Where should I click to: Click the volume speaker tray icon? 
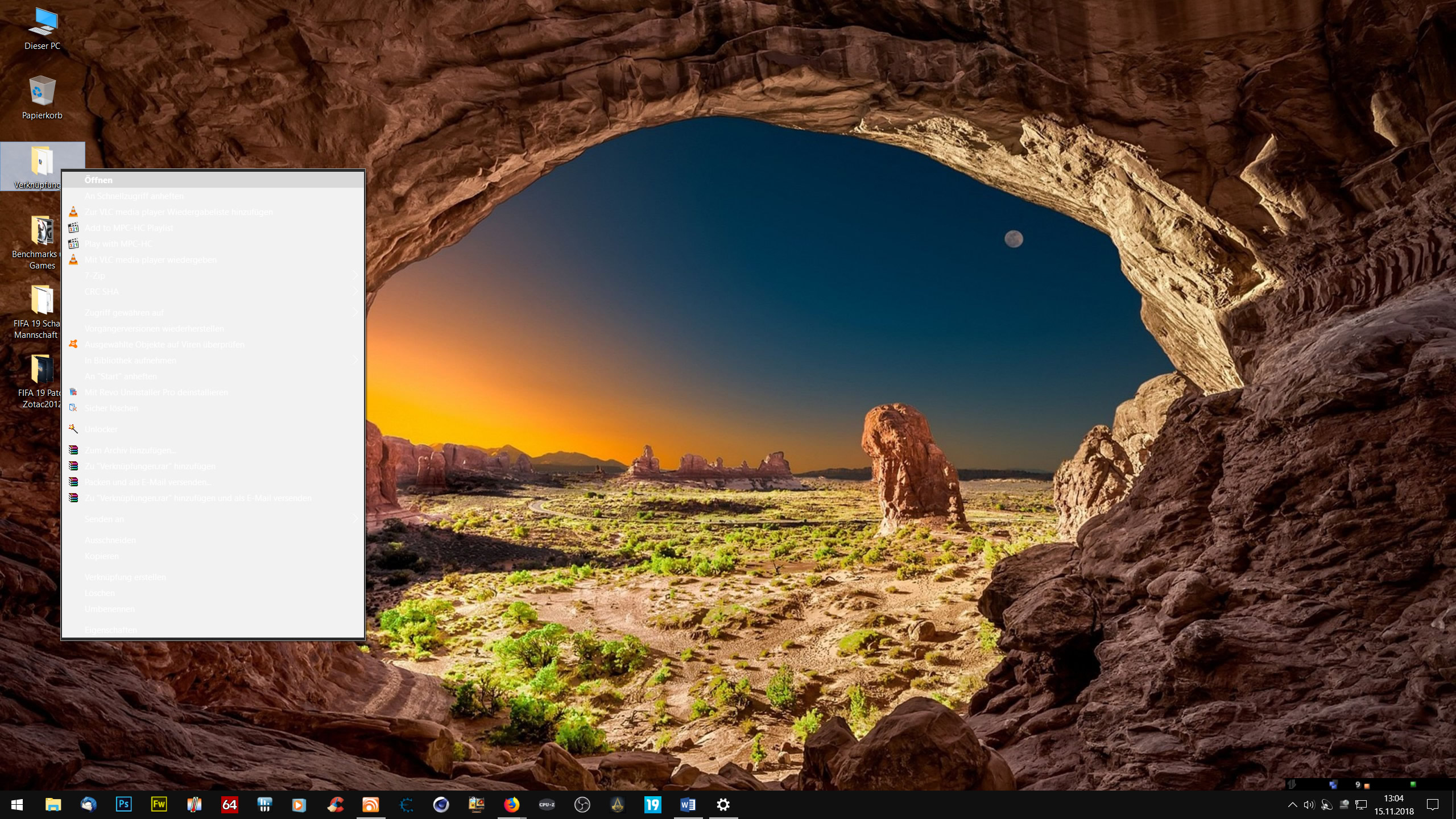1309,805
